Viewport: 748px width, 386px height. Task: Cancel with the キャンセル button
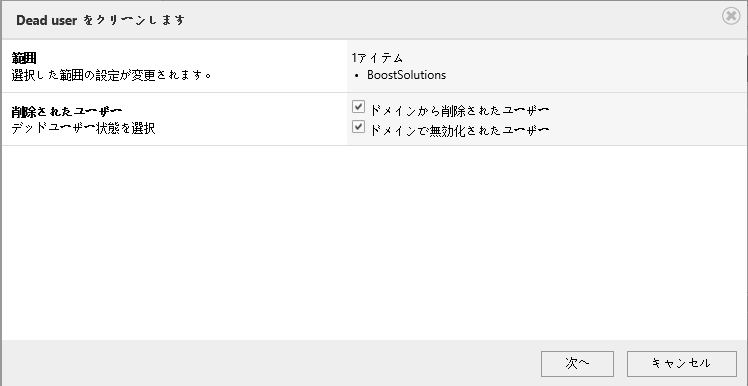pos(681,364)
